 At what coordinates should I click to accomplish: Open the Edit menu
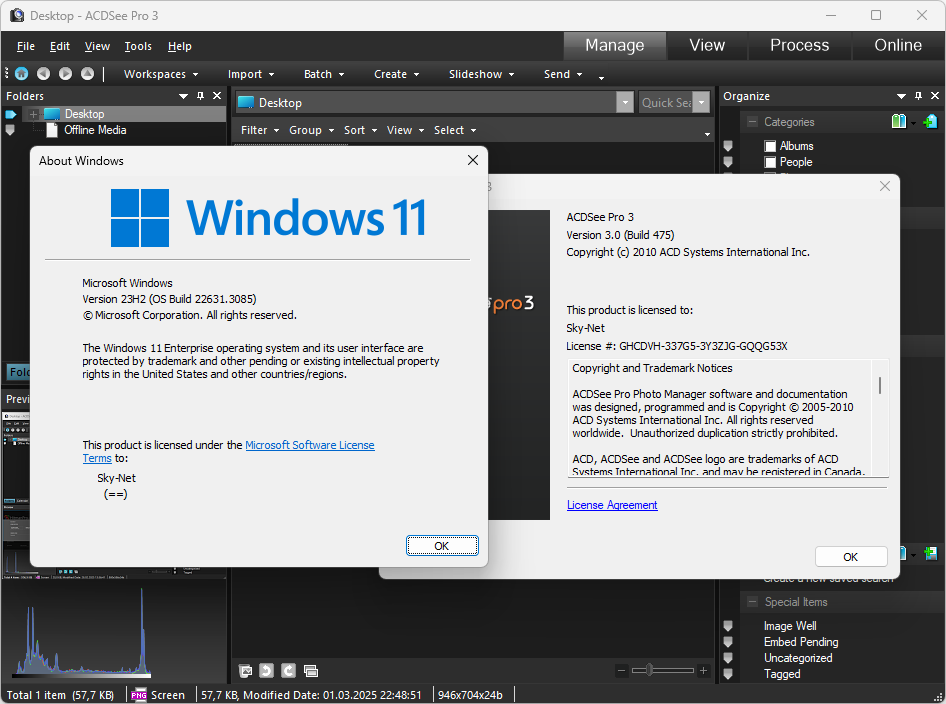coord(60,46)
